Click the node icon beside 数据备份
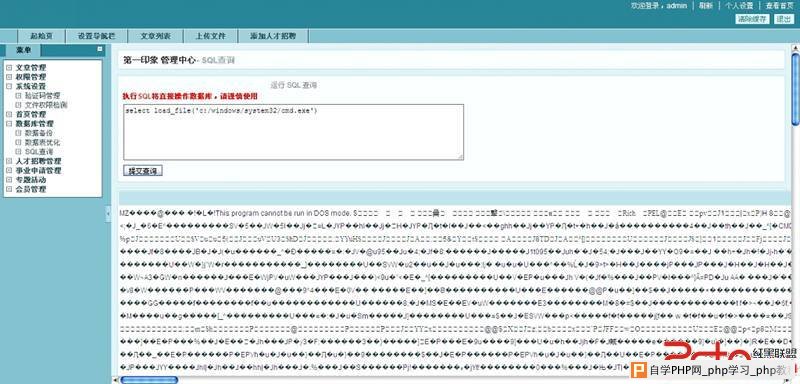 (18, 133)
